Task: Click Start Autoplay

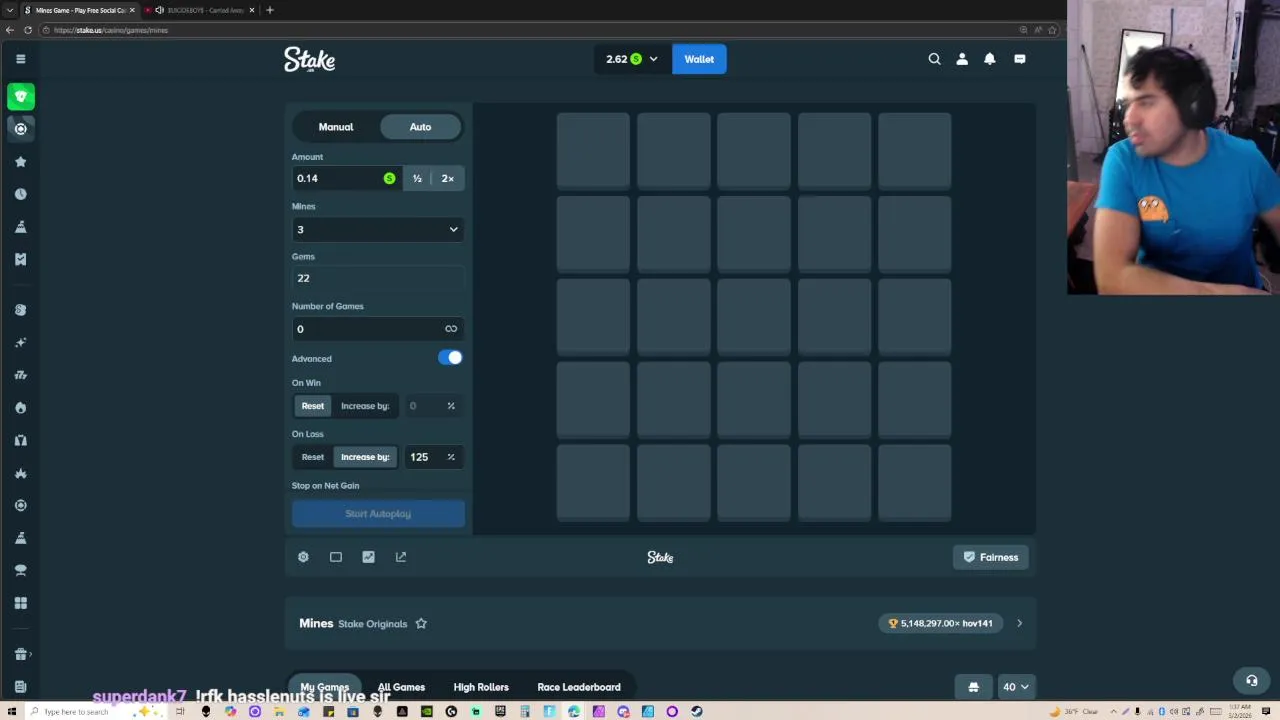Action: [378, 514]
